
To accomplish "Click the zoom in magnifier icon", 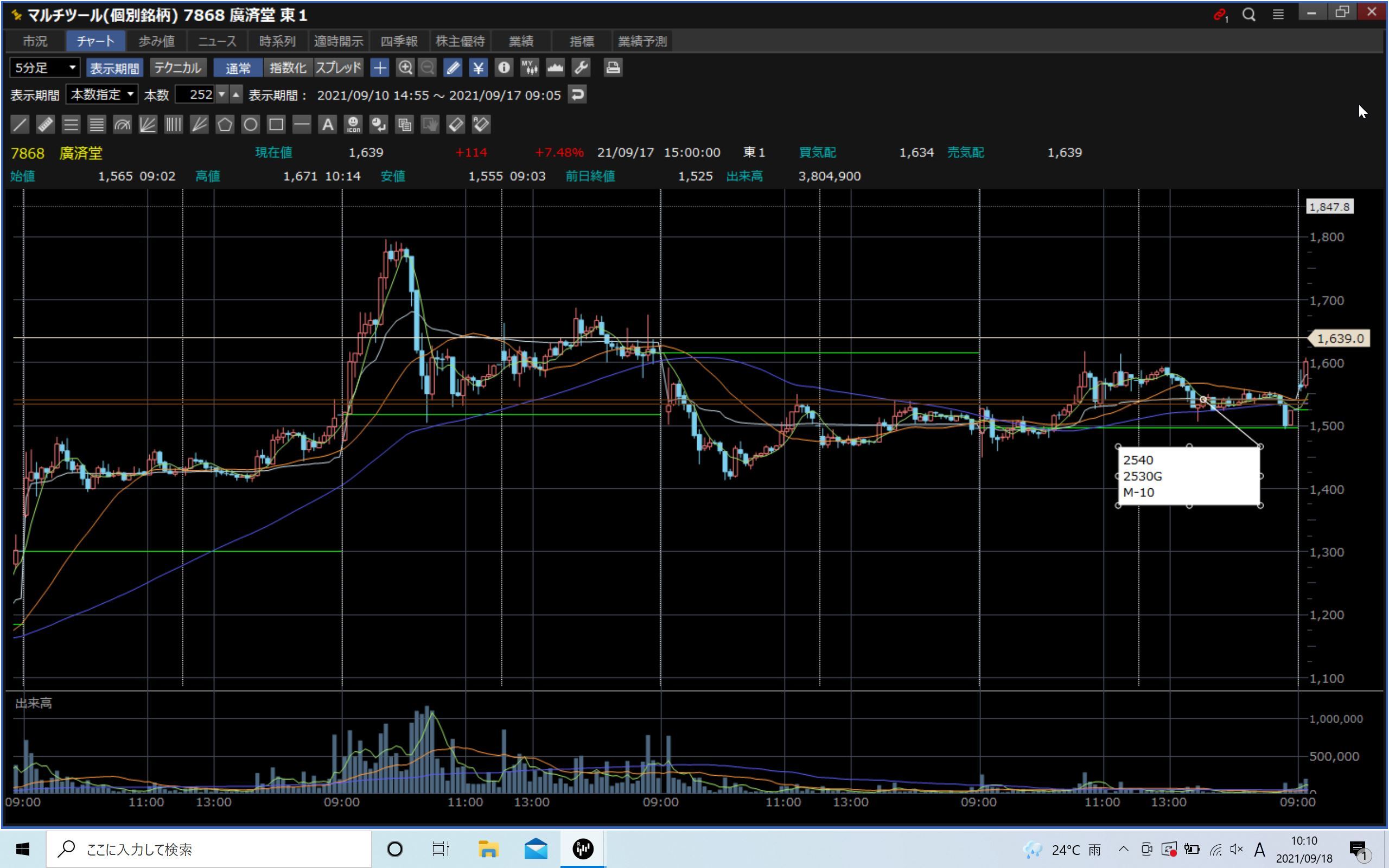I will tap(405, 68).
